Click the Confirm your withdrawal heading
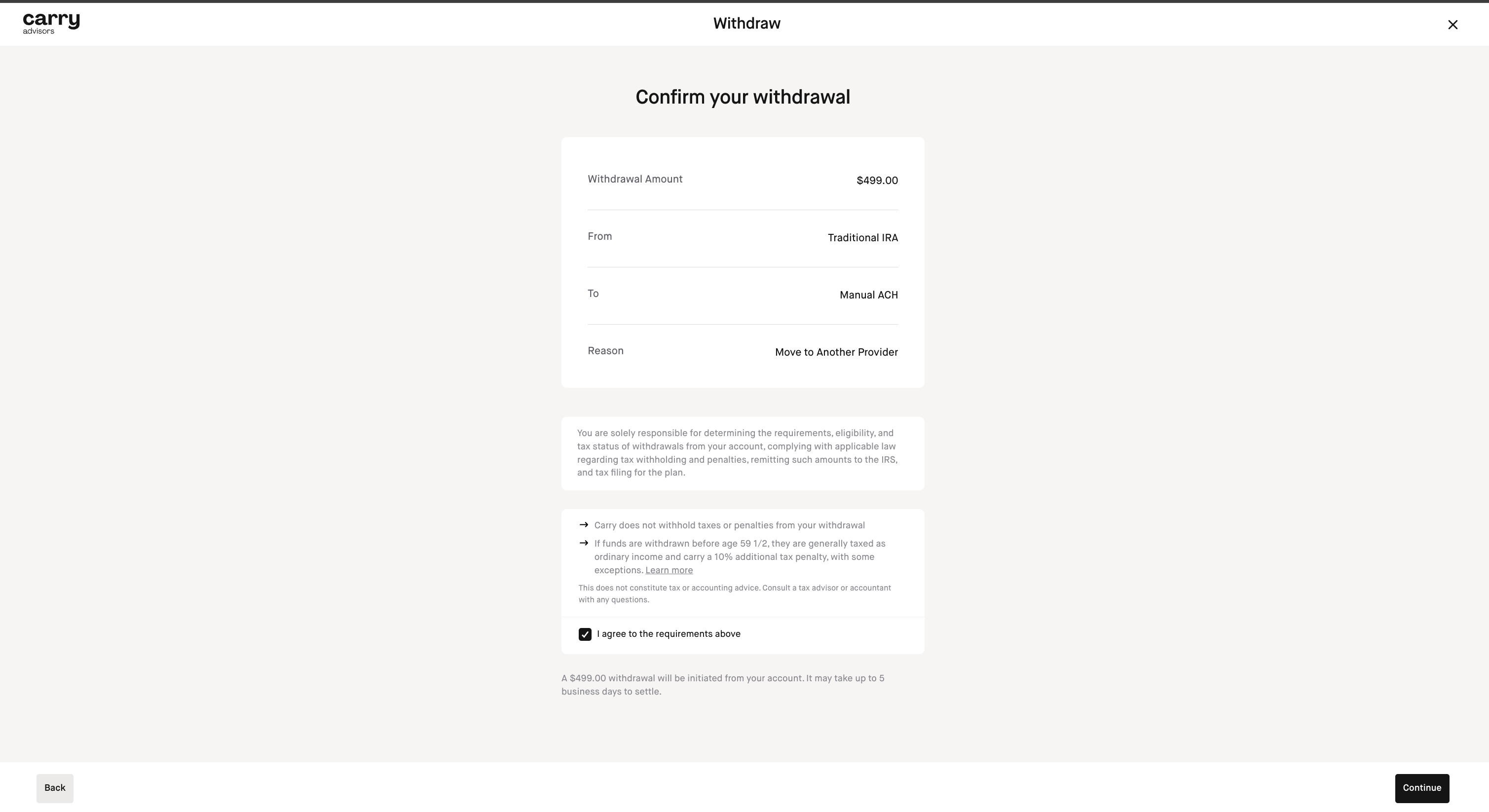Screen dimensions: 1489x812 pyautogui.click(x=743, y=97)
